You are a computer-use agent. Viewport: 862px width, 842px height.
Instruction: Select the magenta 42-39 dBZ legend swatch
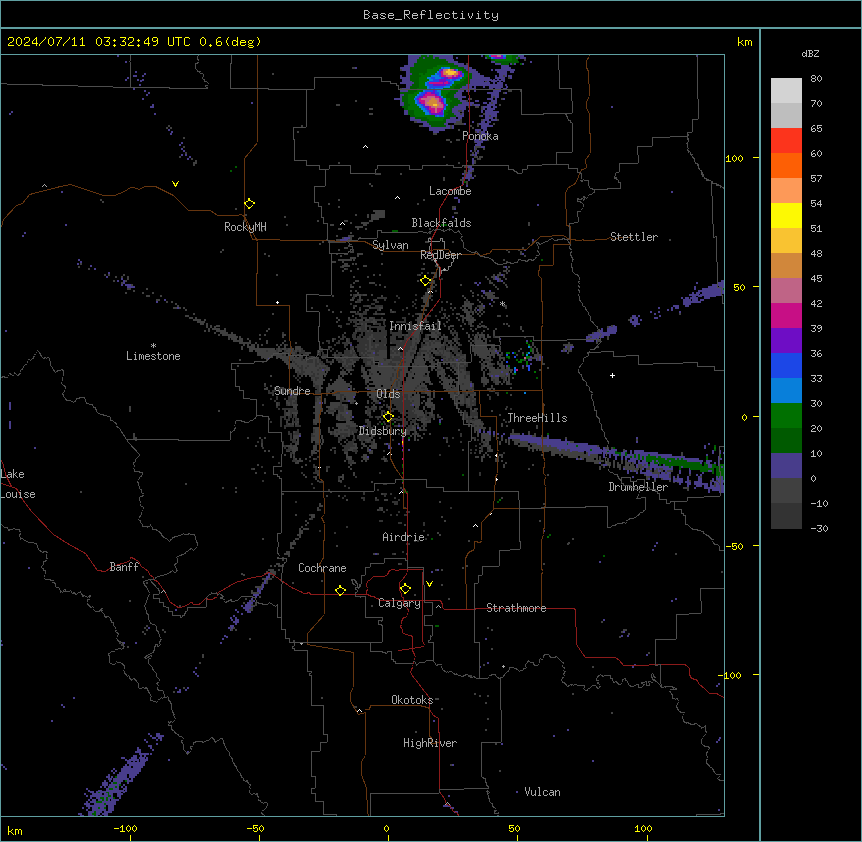(786, 315)
